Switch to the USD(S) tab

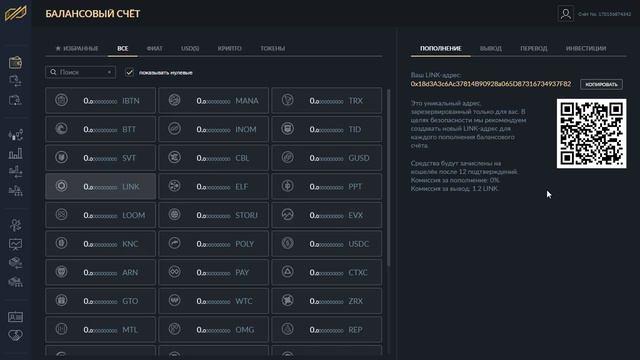point(190,48)
